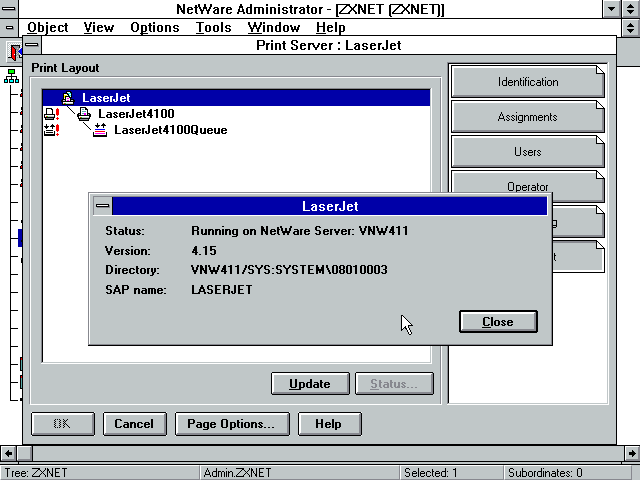640x480 pixels.
Task: Click the greyed Status... button
Action: (x=394, y=384)
